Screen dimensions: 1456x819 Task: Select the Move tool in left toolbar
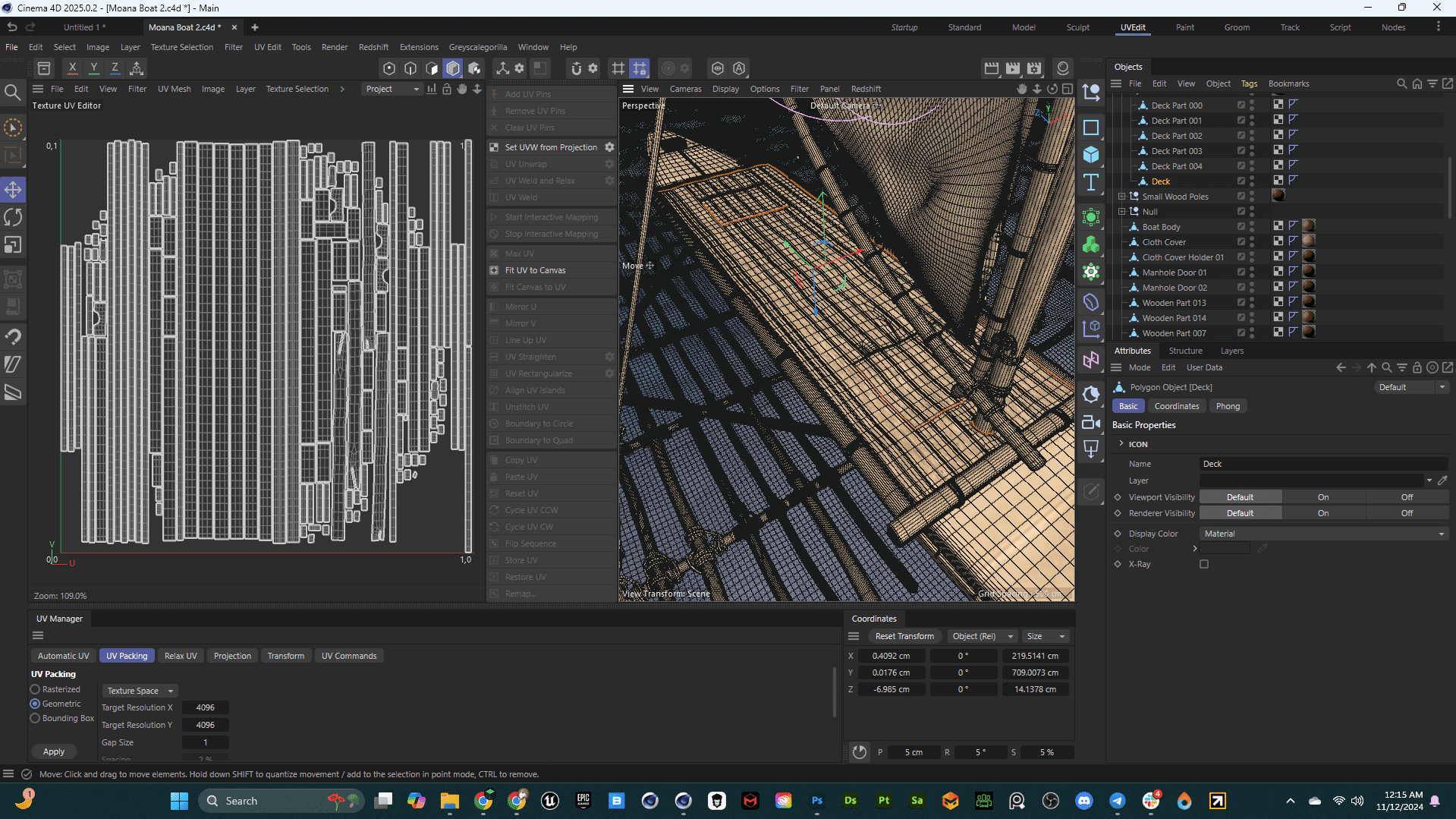[x=13, y=189]
